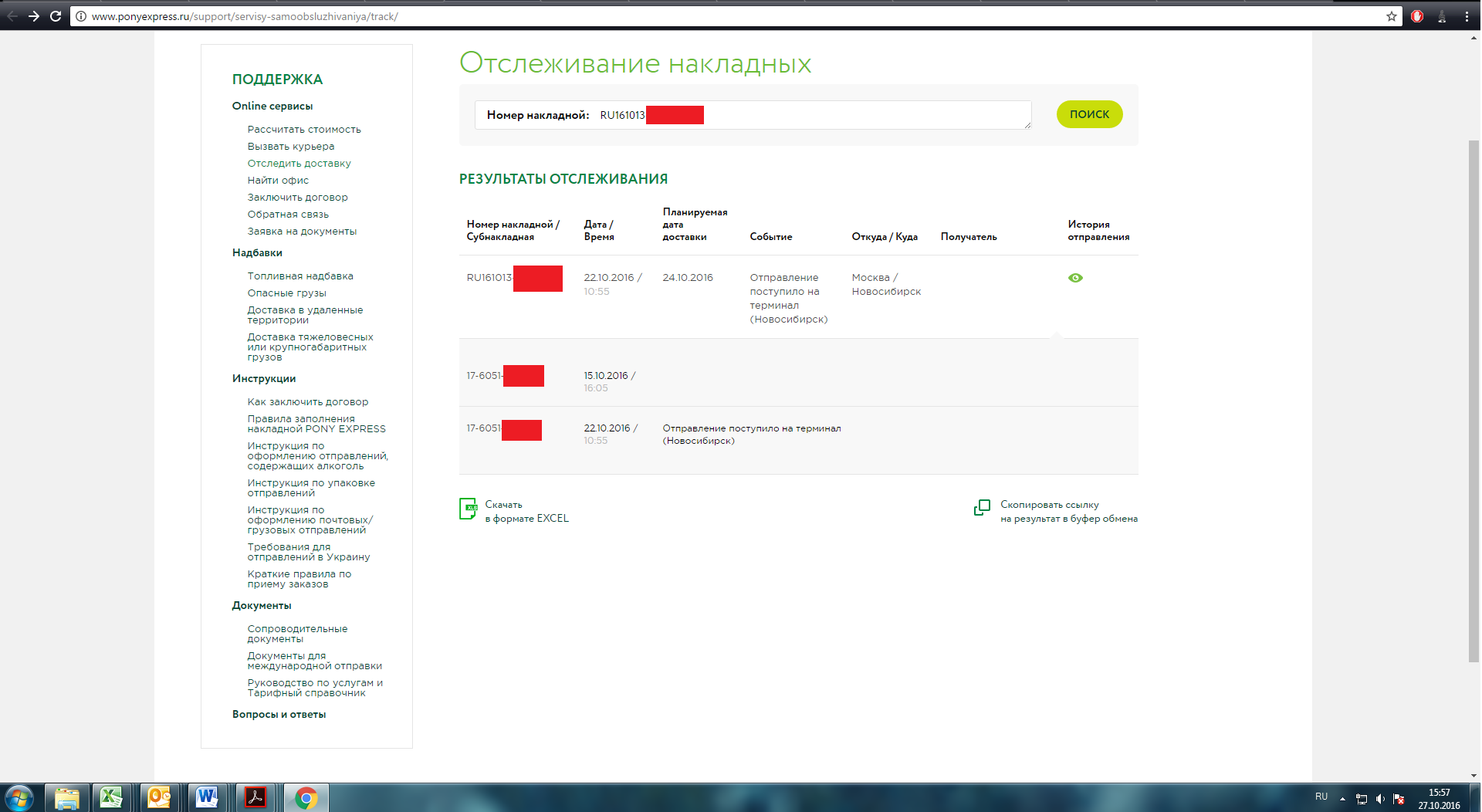Screen dimensions: 1482x812
Task: Open Обратная связь link
Action: pos(288,215)
